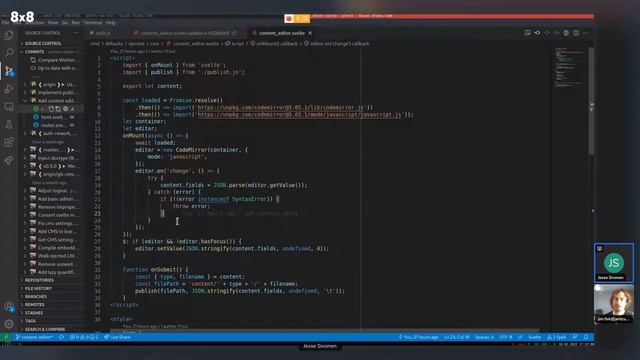Click the code minimap preview
The width and height of the screenshot is (640, 360).
(x=570, y=67)
